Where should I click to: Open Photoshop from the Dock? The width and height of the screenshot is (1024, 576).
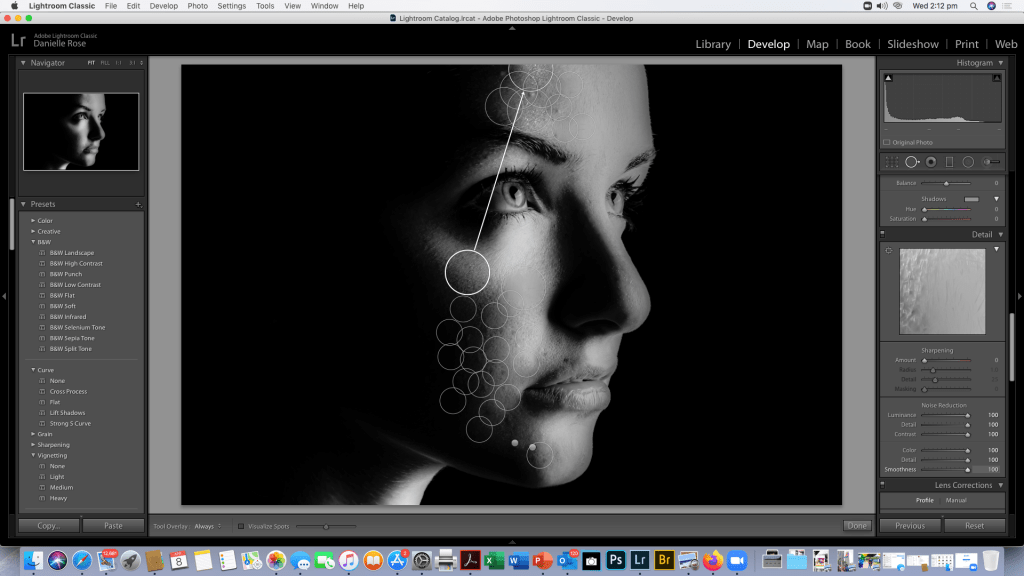616,561
